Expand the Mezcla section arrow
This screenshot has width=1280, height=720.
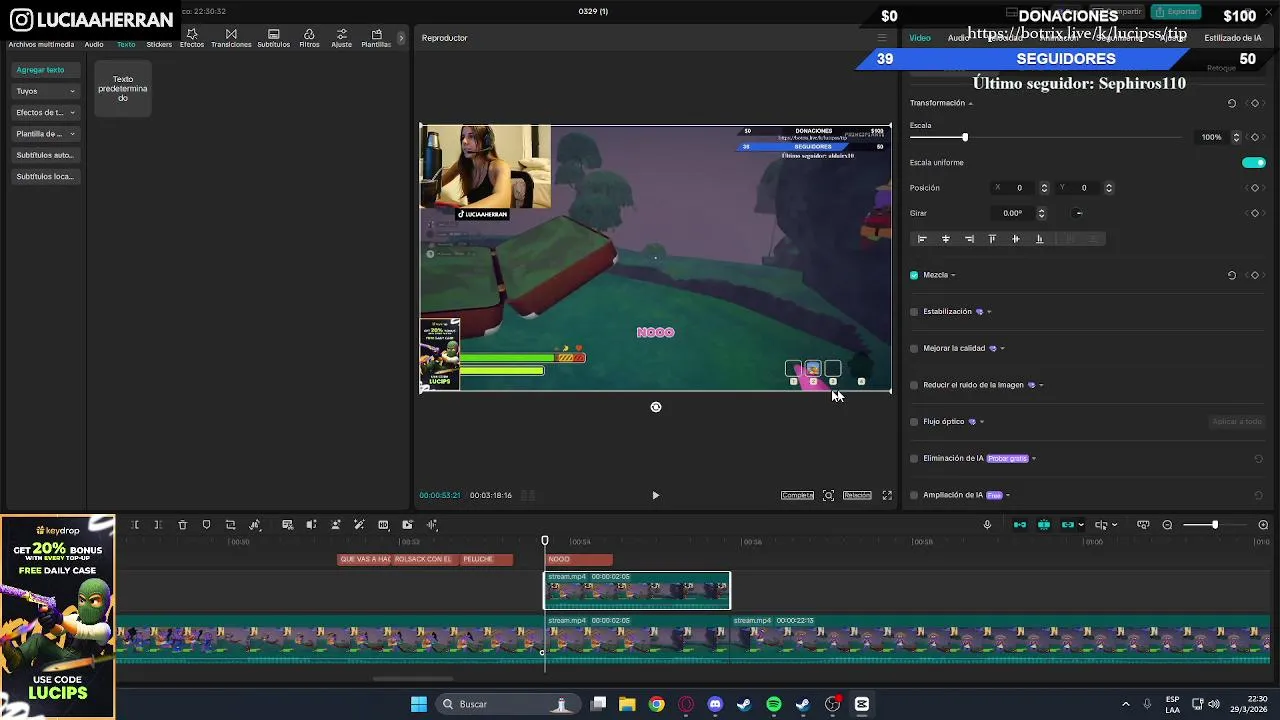[x=953, y=275]
